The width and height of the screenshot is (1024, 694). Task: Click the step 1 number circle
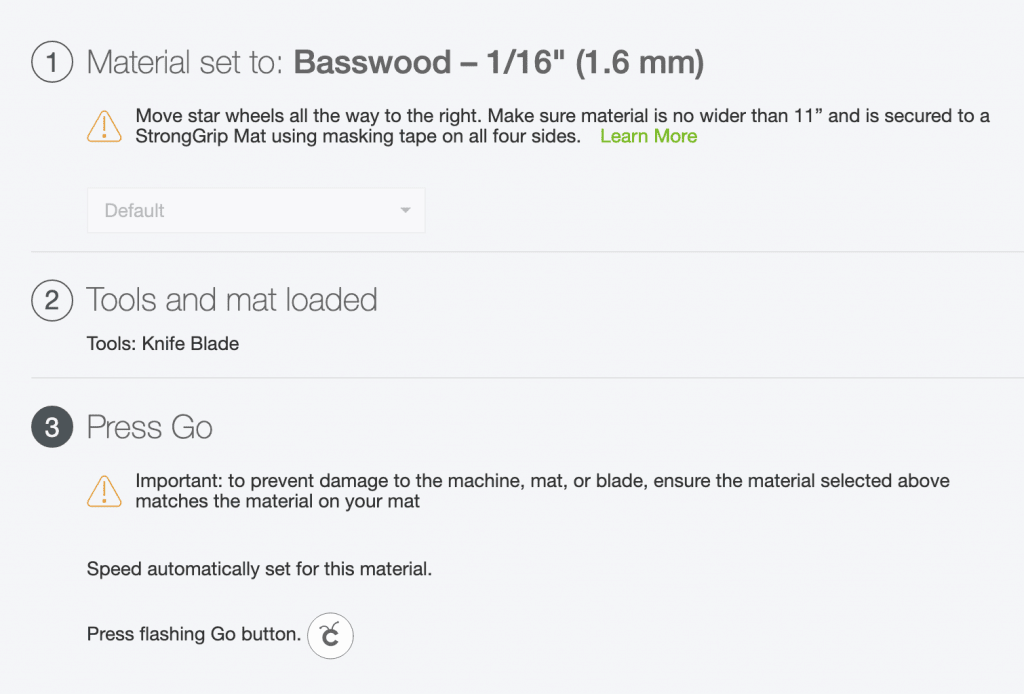click(x=52, y=64)
